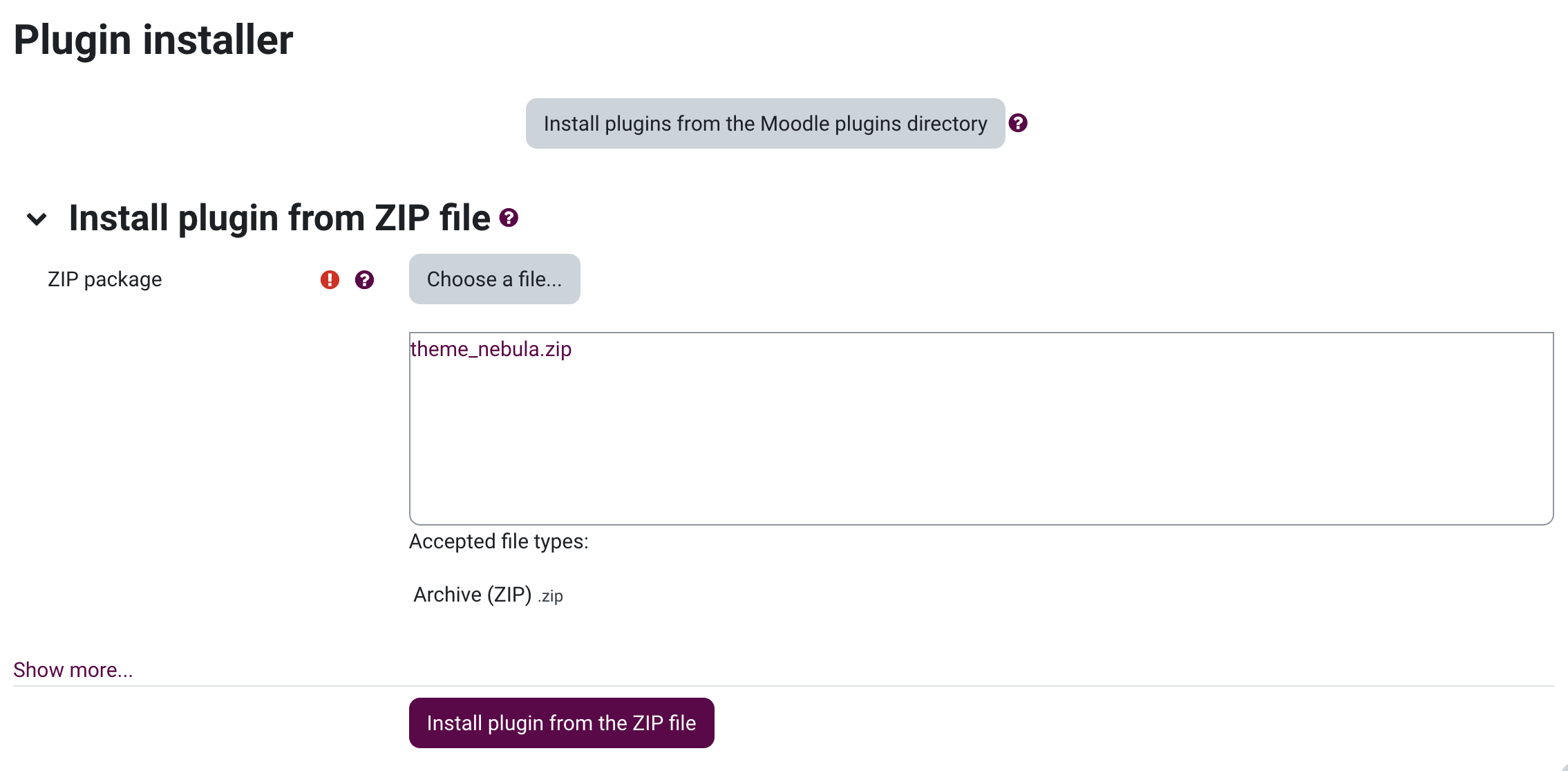This screenshot has height=771, width=1568.
Task: Click the horizontal divider under Show more
Action: pyautogui.click(x=784, y=686)
